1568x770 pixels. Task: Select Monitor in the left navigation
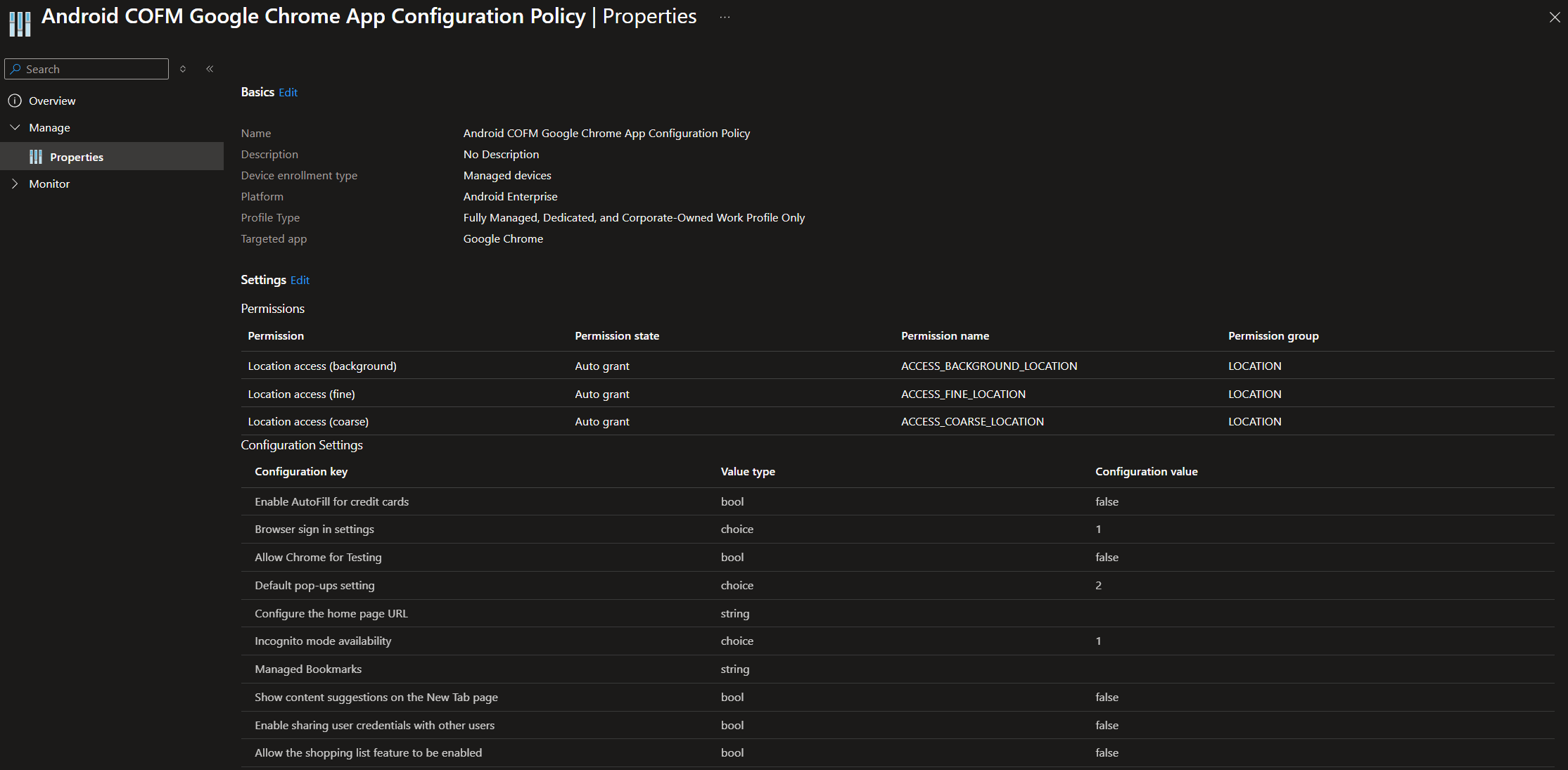[x=49, y=184]
